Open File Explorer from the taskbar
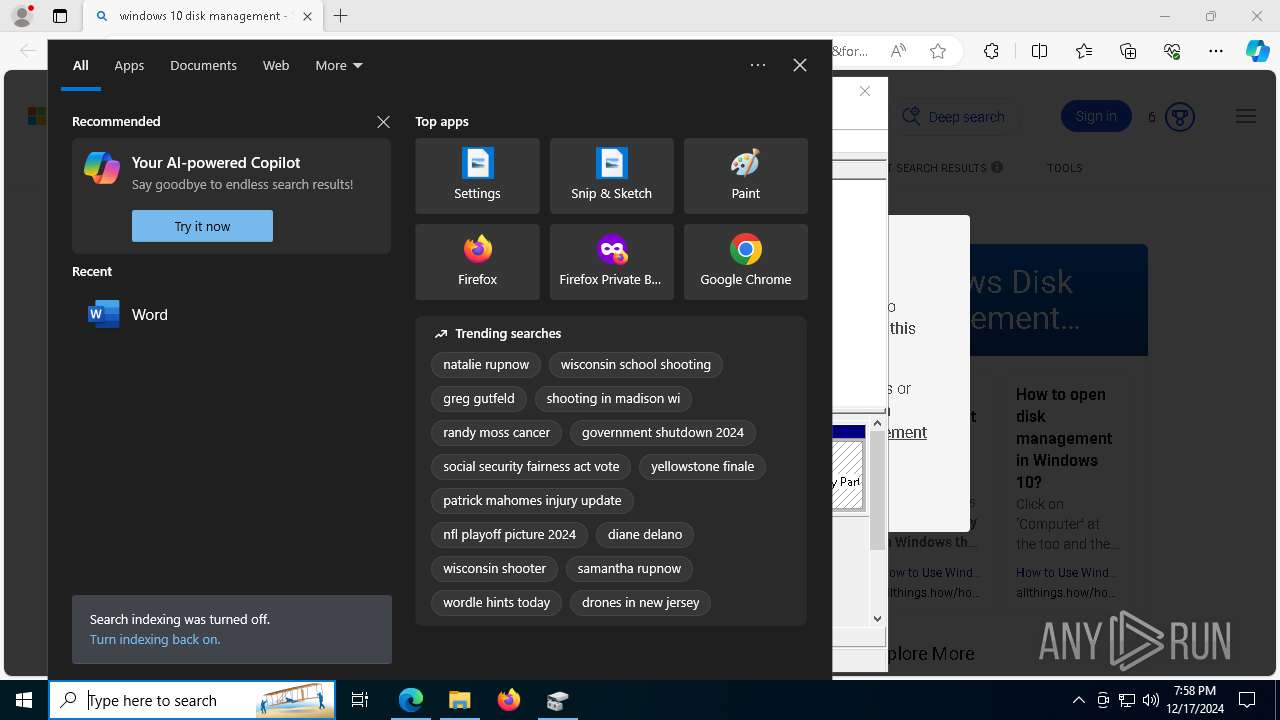1280x720 pixels. [x=460, y=700]
